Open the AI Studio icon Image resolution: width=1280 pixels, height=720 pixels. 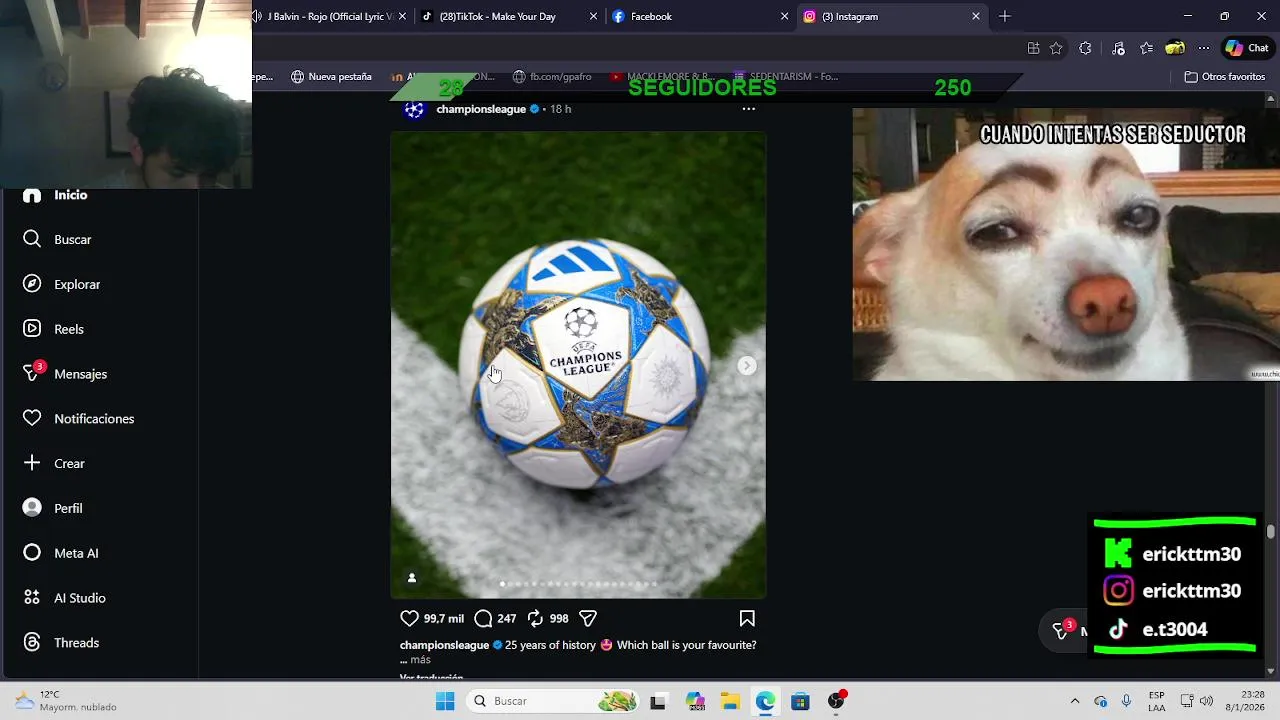(x=32, y=598)
